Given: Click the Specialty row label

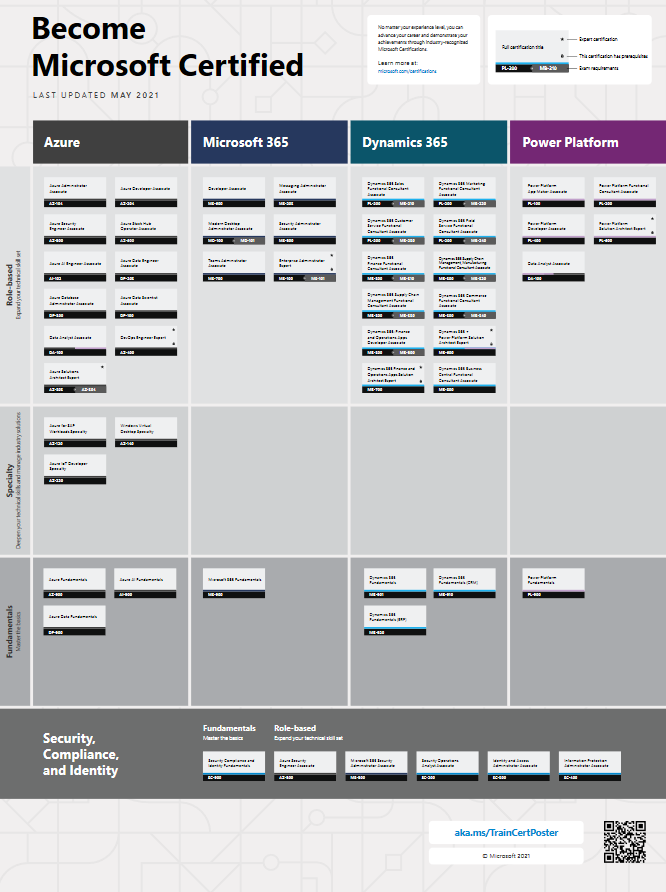Looking at the screenshot, I should click(x=10, y=481).
